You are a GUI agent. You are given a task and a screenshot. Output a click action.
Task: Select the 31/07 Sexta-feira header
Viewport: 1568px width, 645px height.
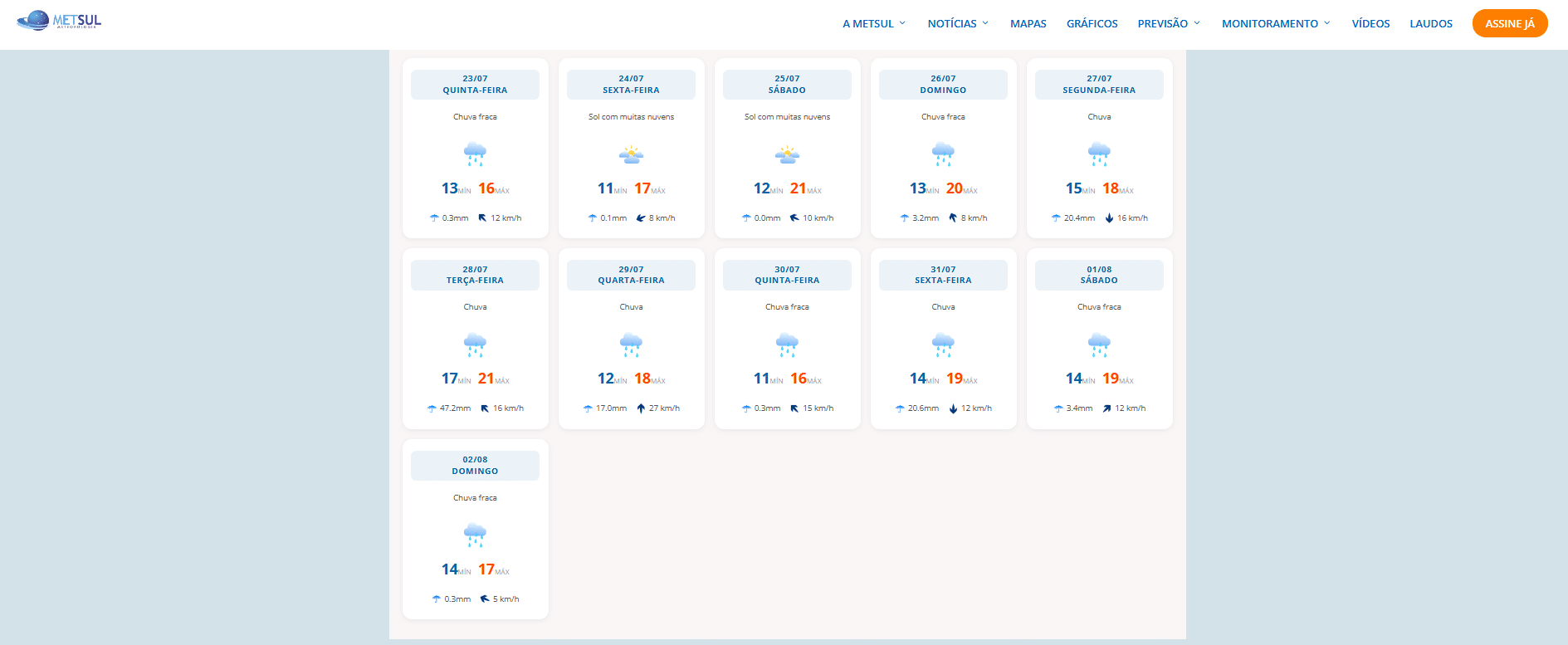pos(943,275)
